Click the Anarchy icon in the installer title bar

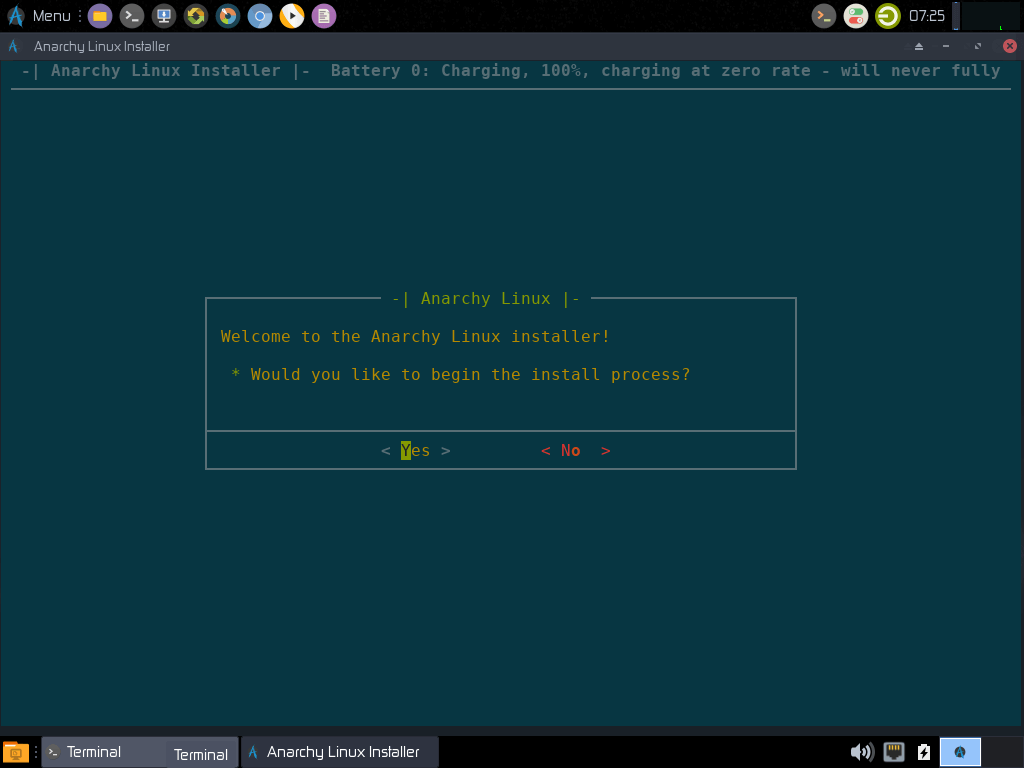click(x=13, y=46)
